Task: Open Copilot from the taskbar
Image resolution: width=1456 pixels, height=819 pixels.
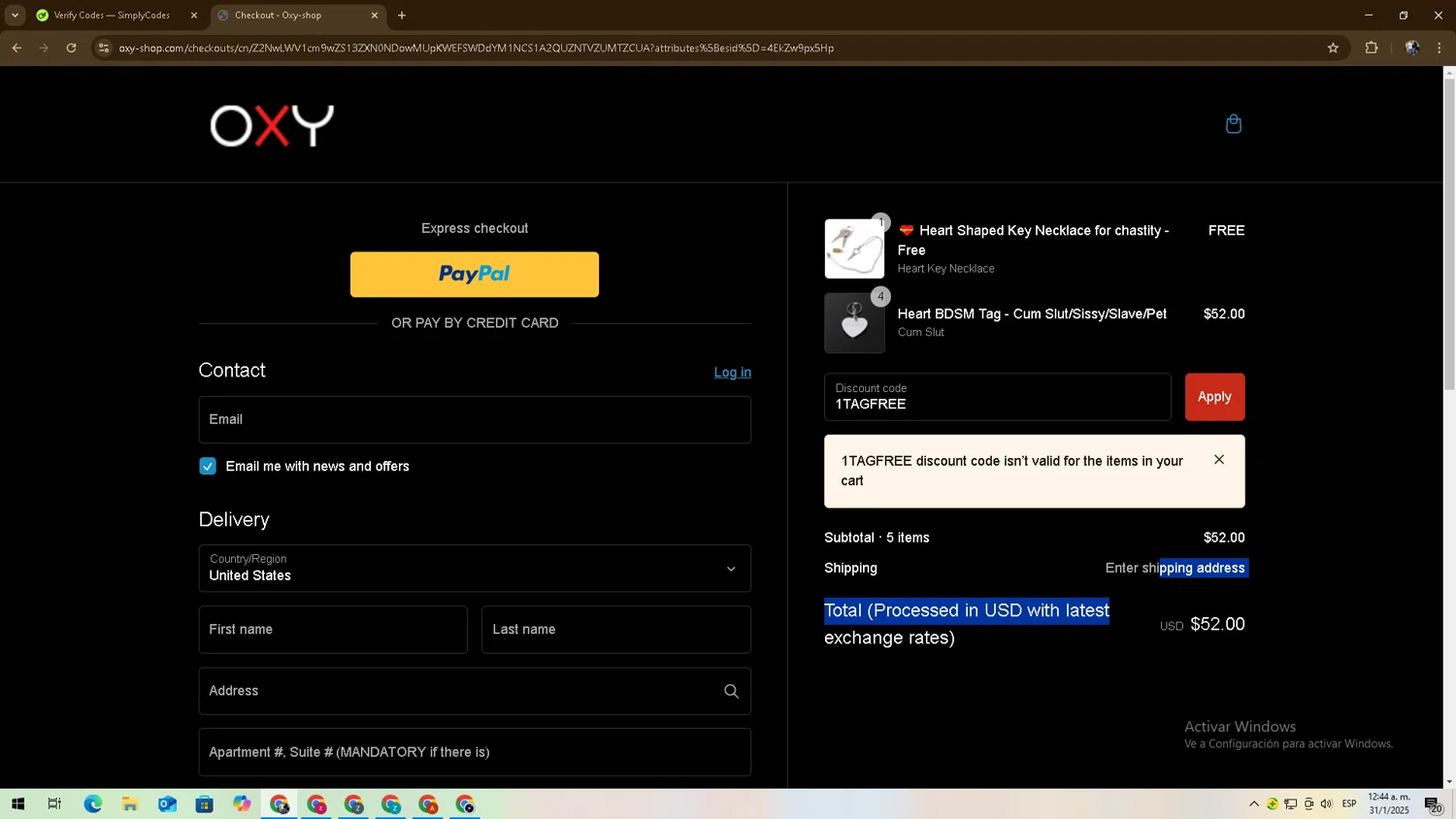Action: pos(242,804)
